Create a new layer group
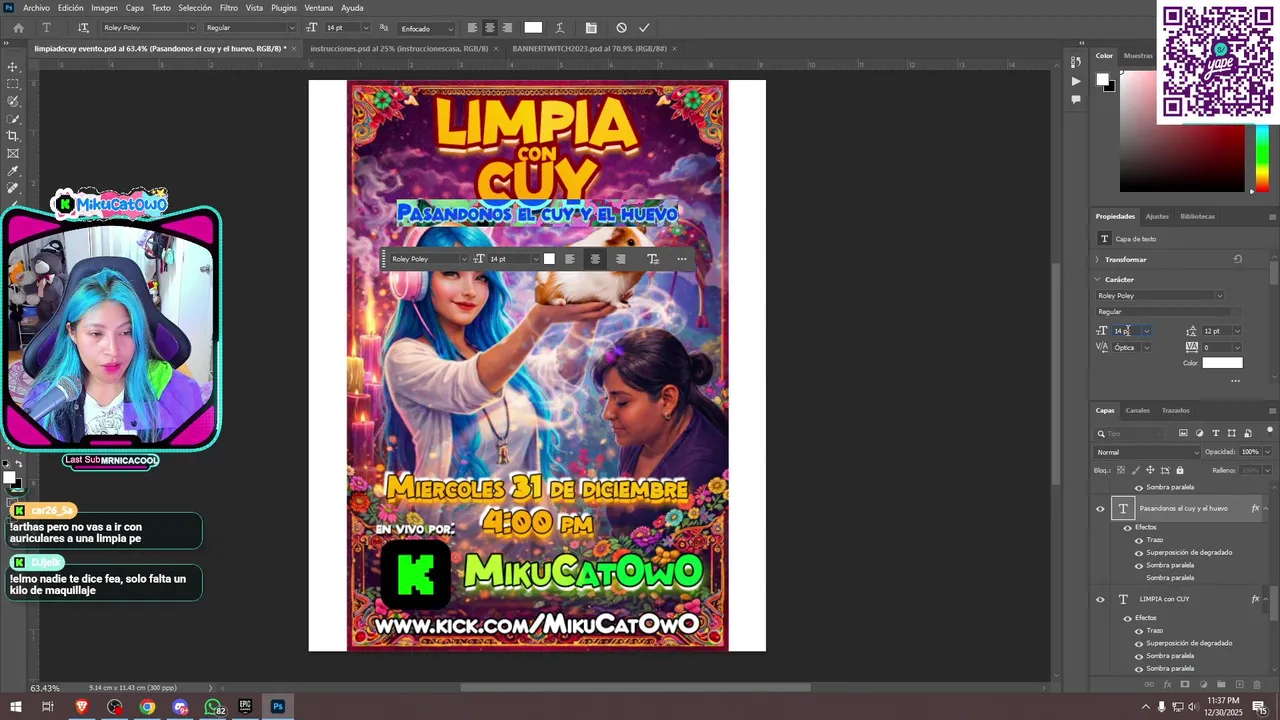This screenshot has width=1280, height=720. click(1221, 685)
